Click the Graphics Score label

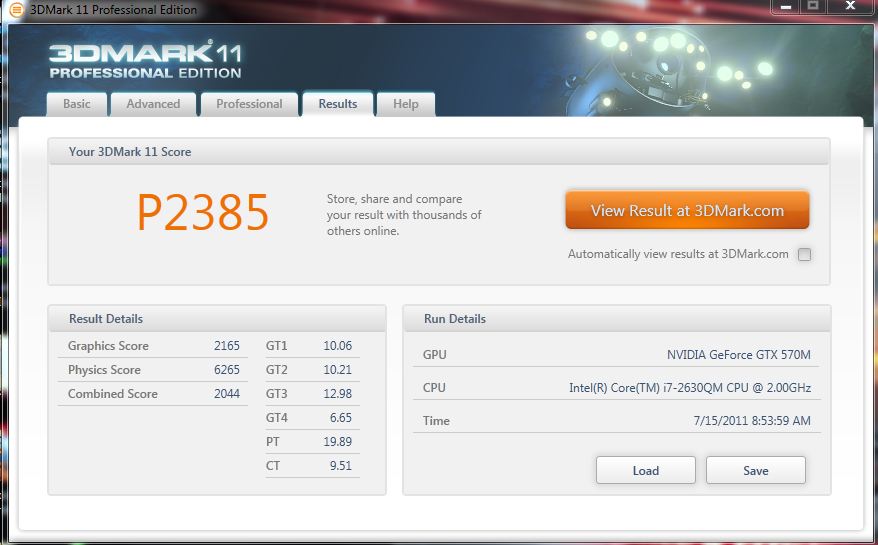[108, 346]
